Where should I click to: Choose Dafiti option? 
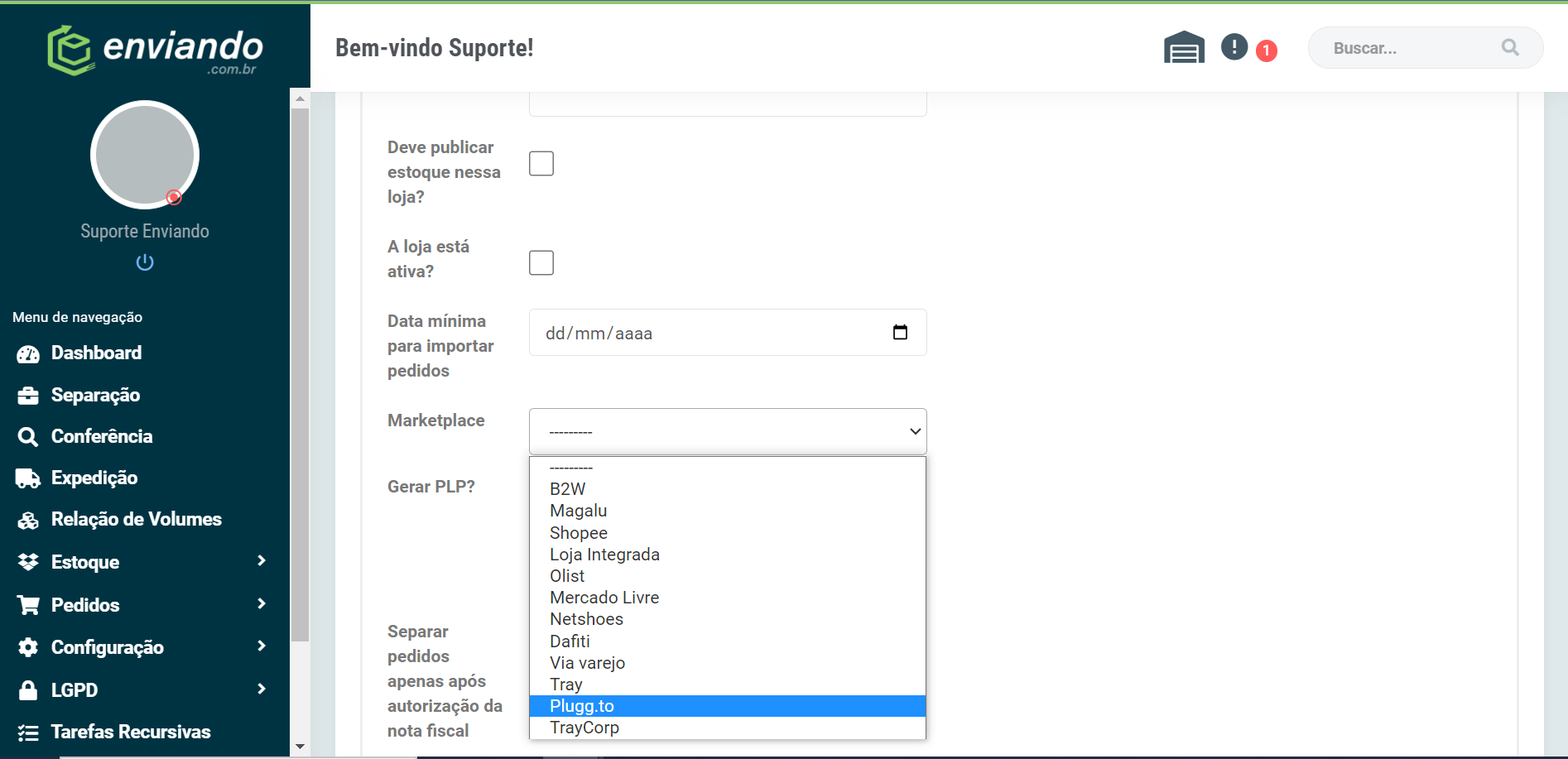pos(728,641)
